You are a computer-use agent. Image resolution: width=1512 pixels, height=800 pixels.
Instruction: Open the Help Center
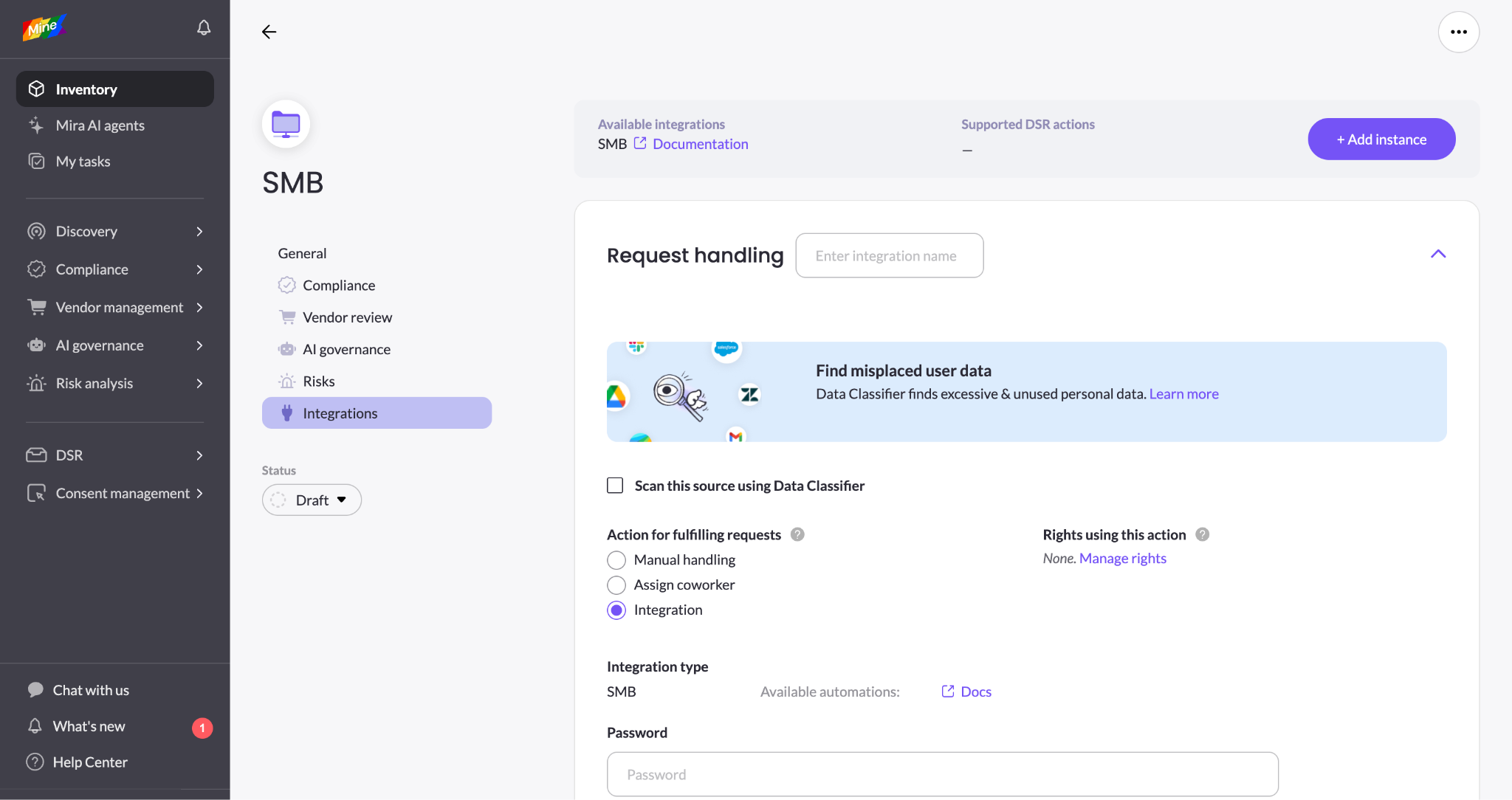[x=90, y=762]
